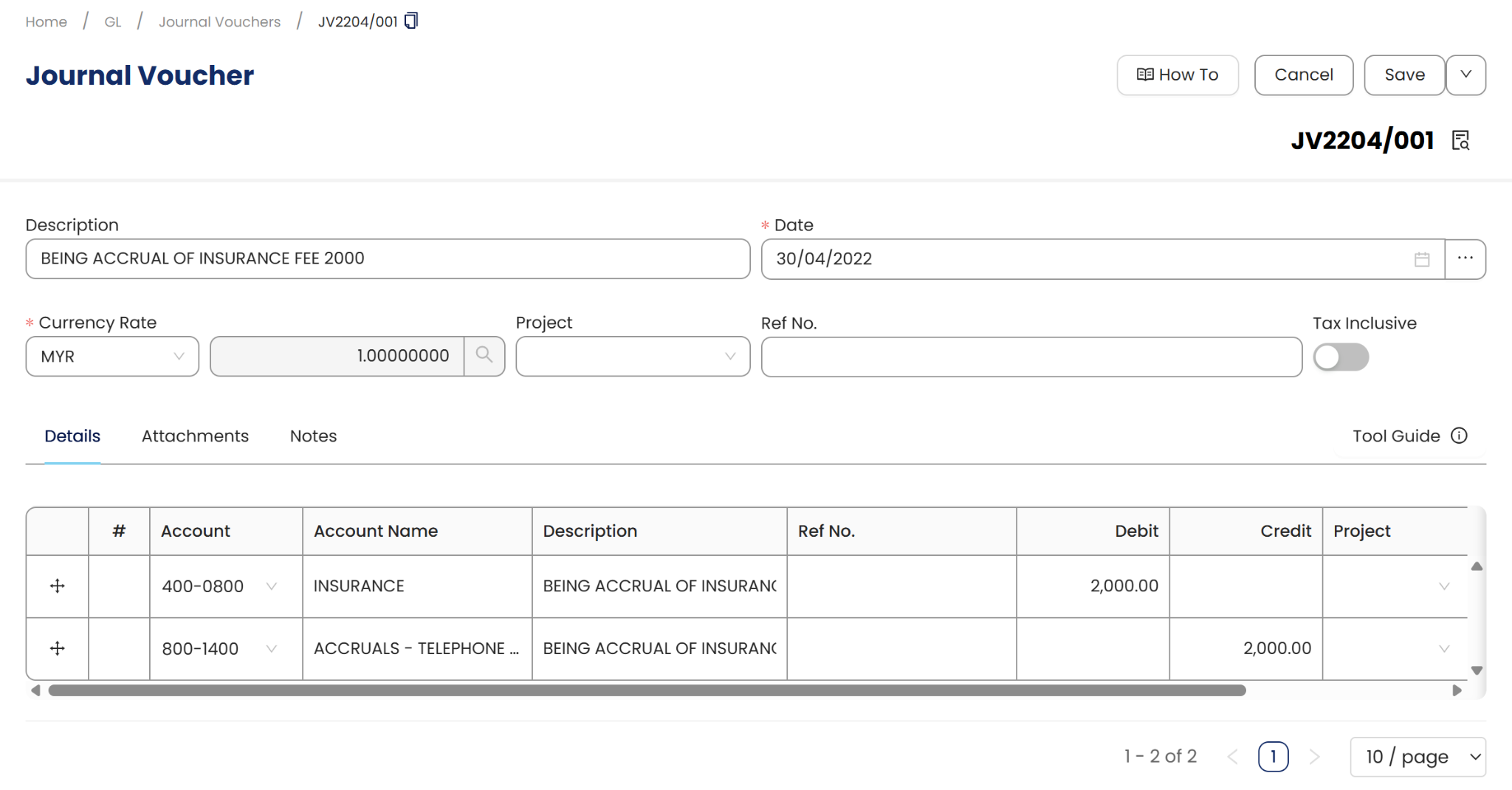Toggle the Tax Inclusive switch

pos(1341,357)
